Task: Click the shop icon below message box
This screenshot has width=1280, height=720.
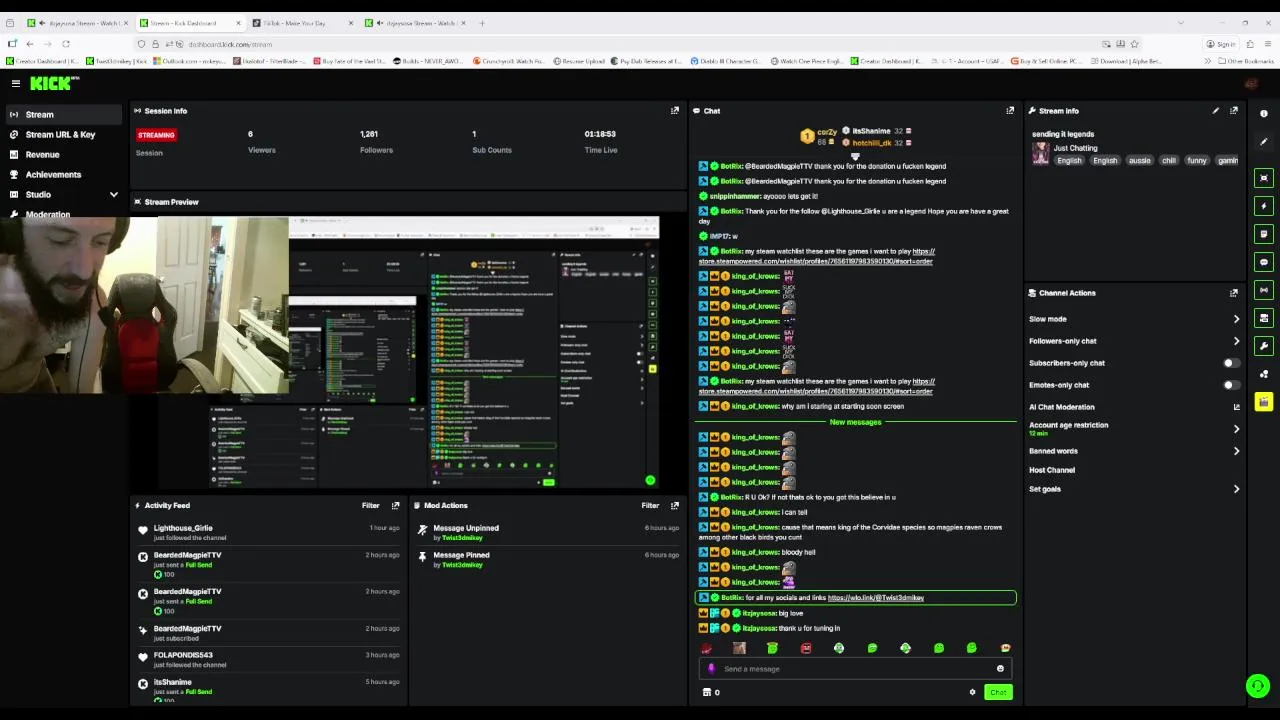Action: [x=707, y=692]
